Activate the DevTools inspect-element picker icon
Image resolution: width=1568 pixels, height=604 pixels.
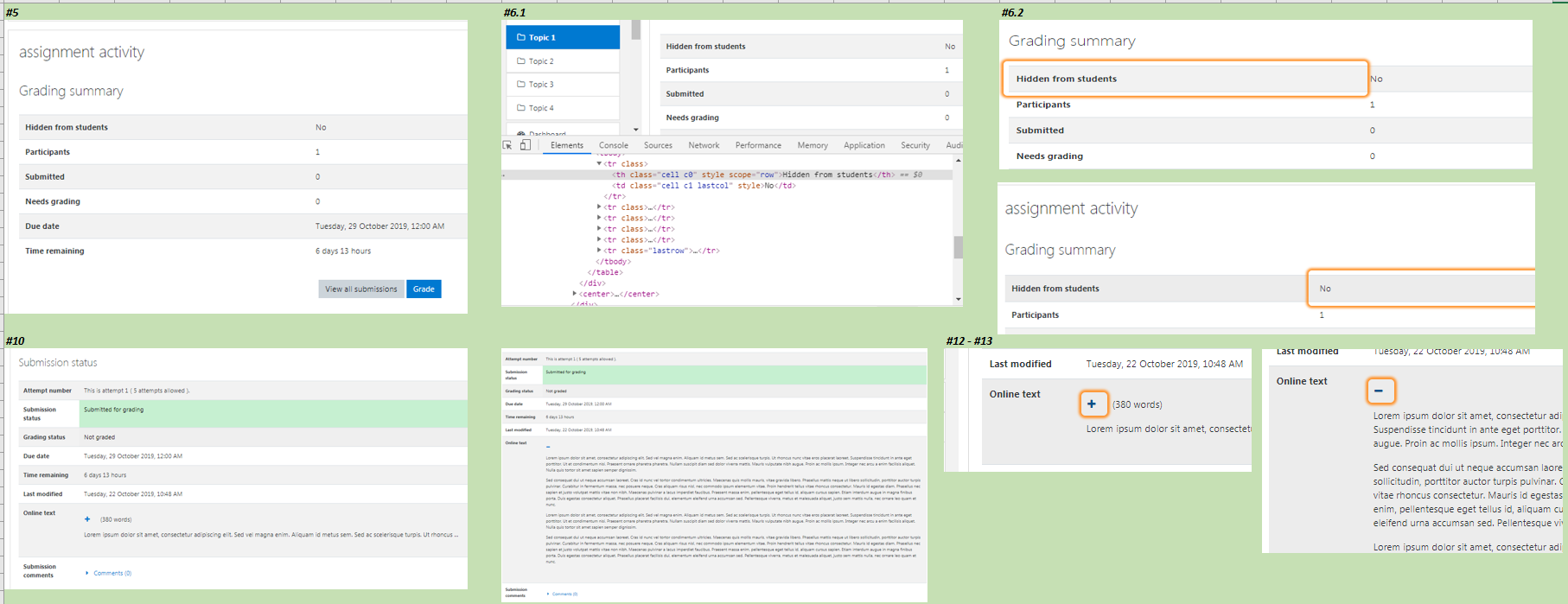(x=507, y=145)
